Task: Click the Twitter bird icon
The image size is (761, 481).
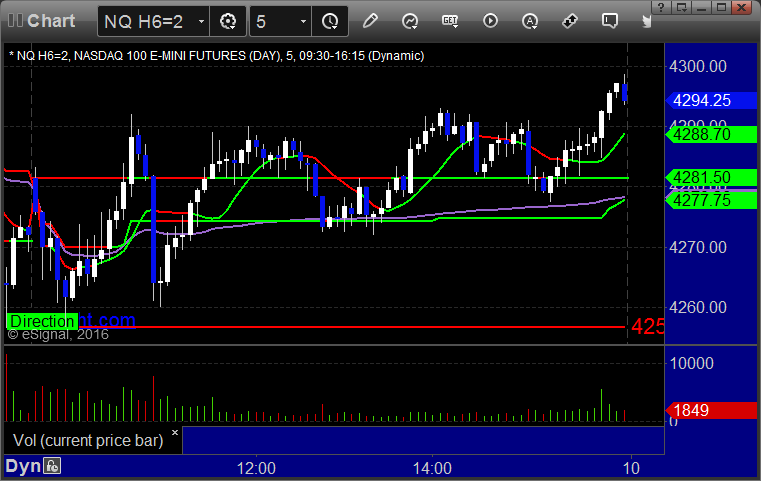Action: point(647,21)
